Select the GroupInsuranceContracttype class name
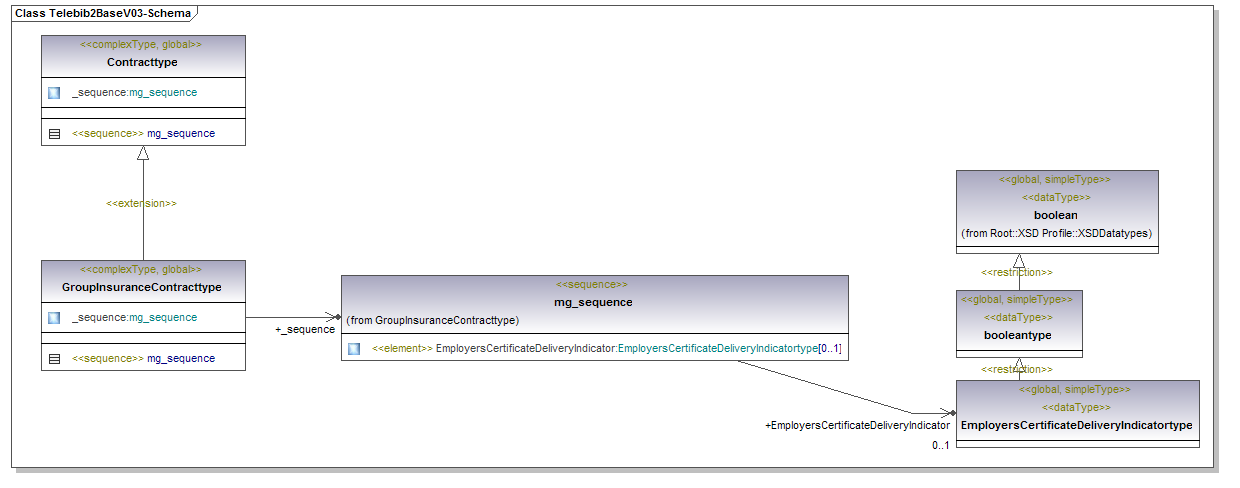Screen dimensions: 1240x488 (x=142, y=287)
